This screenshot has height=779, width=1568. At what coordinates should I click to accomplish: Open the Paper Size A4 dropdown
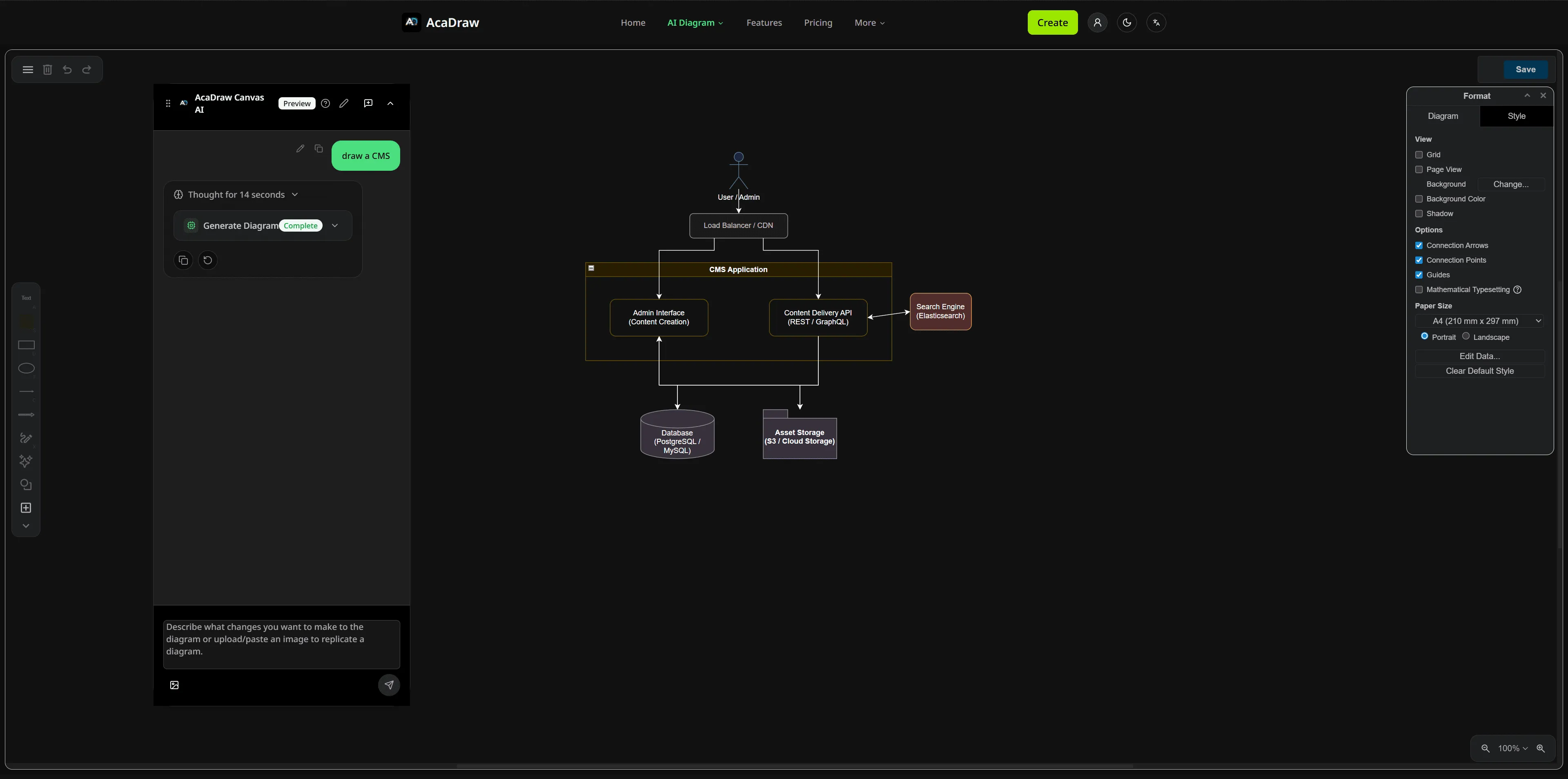point(1480,321)
